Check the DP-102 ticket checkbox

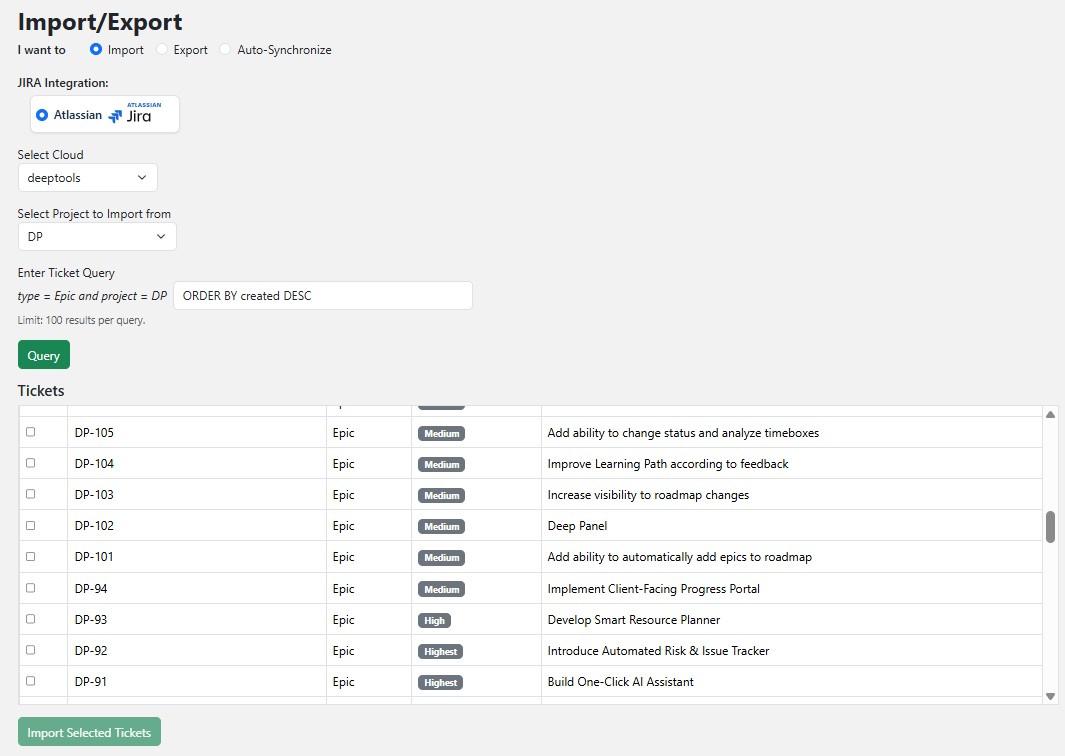point(31,525)
